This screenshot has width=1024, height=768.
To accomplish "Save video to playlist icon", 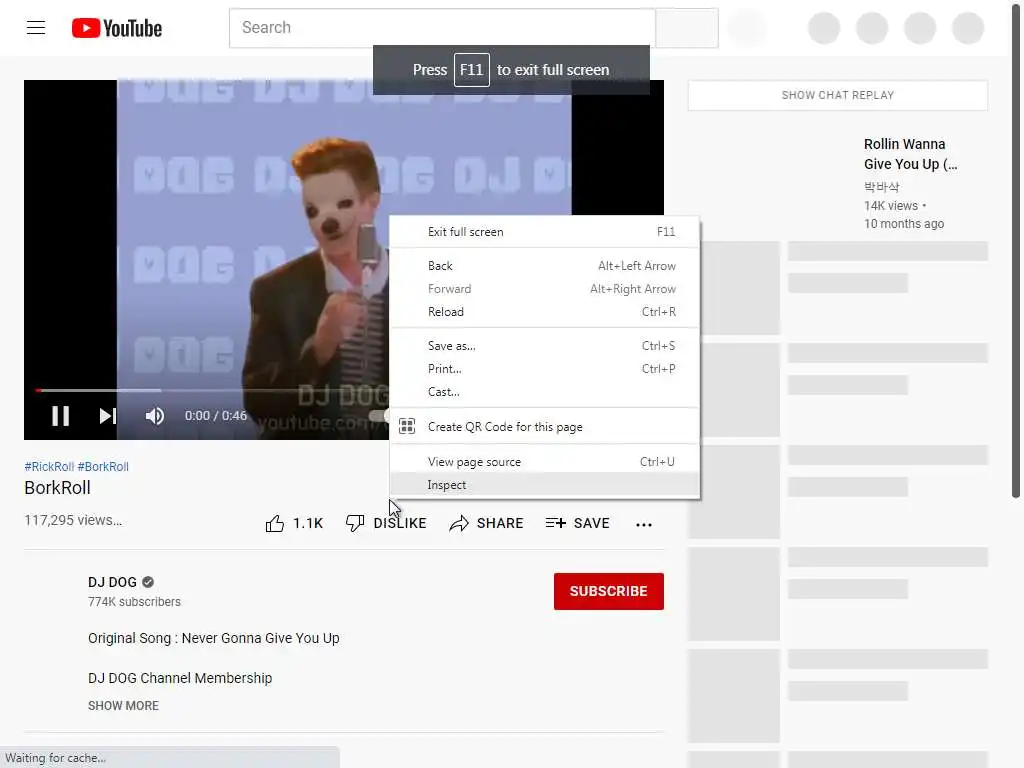I will point(556,523).
